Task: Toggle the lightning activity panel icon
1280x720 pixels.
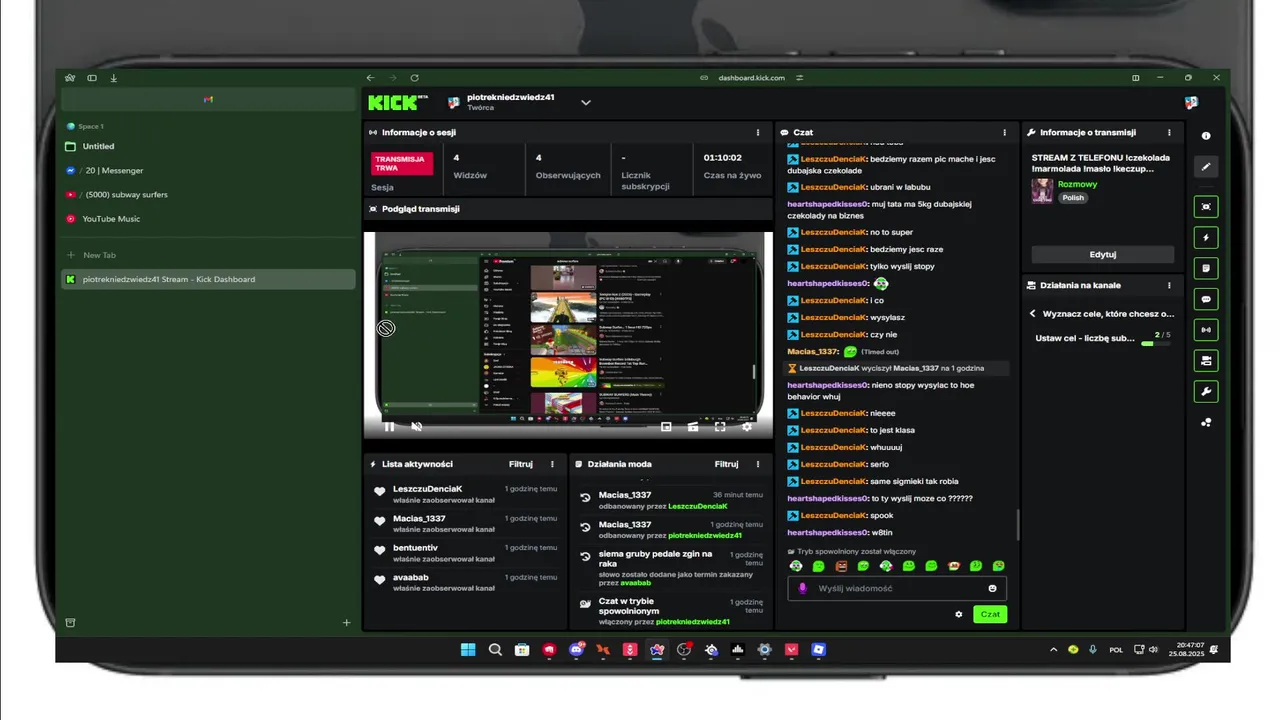Action: tap(1206, 238)
